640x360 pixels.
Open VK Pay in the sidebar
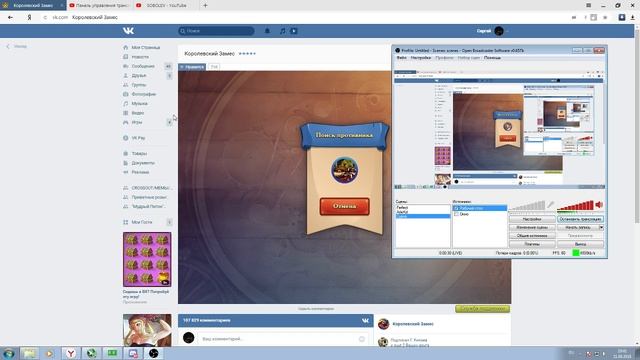click(138, 138)
